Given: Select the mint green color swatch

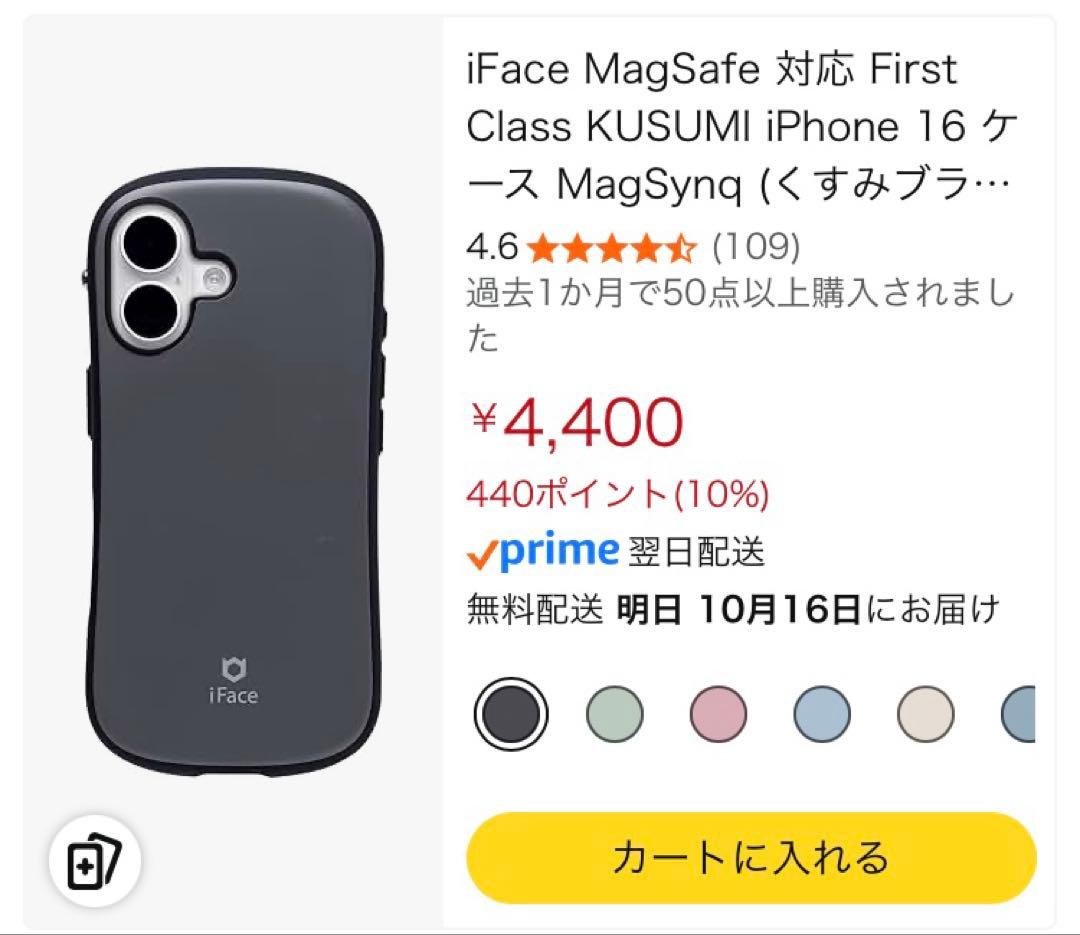Looking at the screenshot, I should point(616,712).
